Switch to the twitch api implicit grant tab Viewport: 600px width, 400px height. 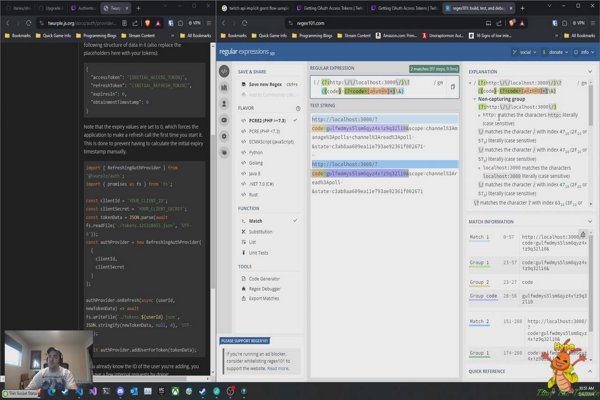256,8
